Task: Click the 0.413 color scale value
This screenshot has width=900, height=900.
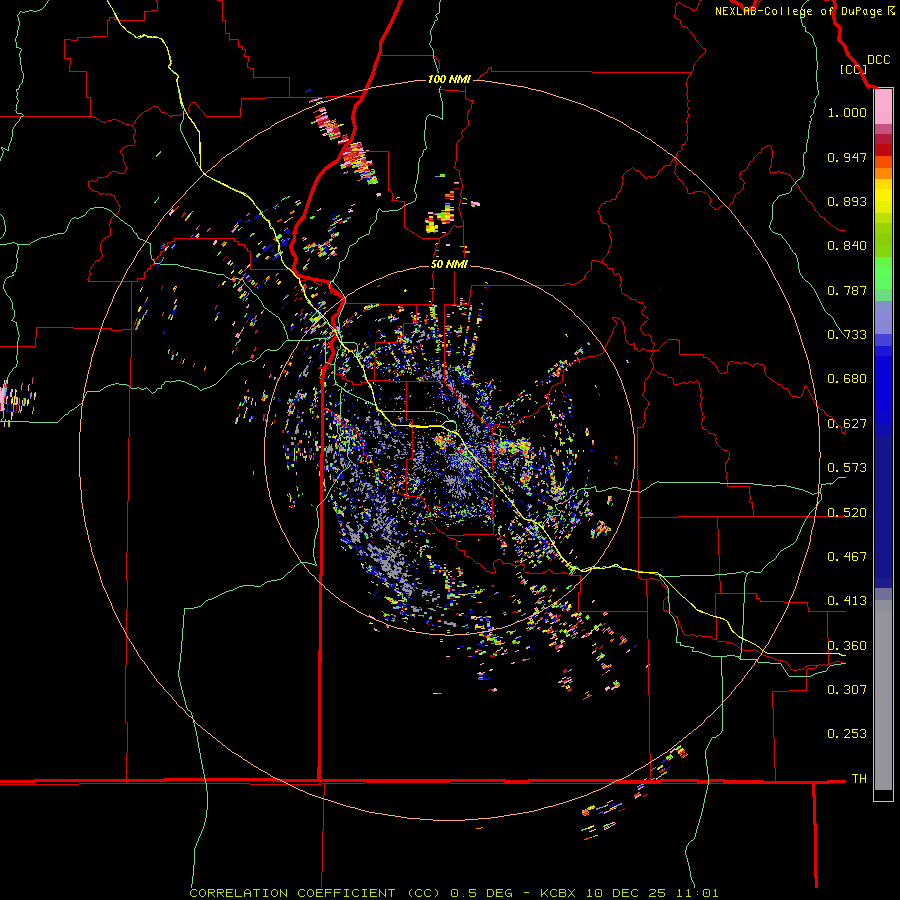Action: coord(847,601)
